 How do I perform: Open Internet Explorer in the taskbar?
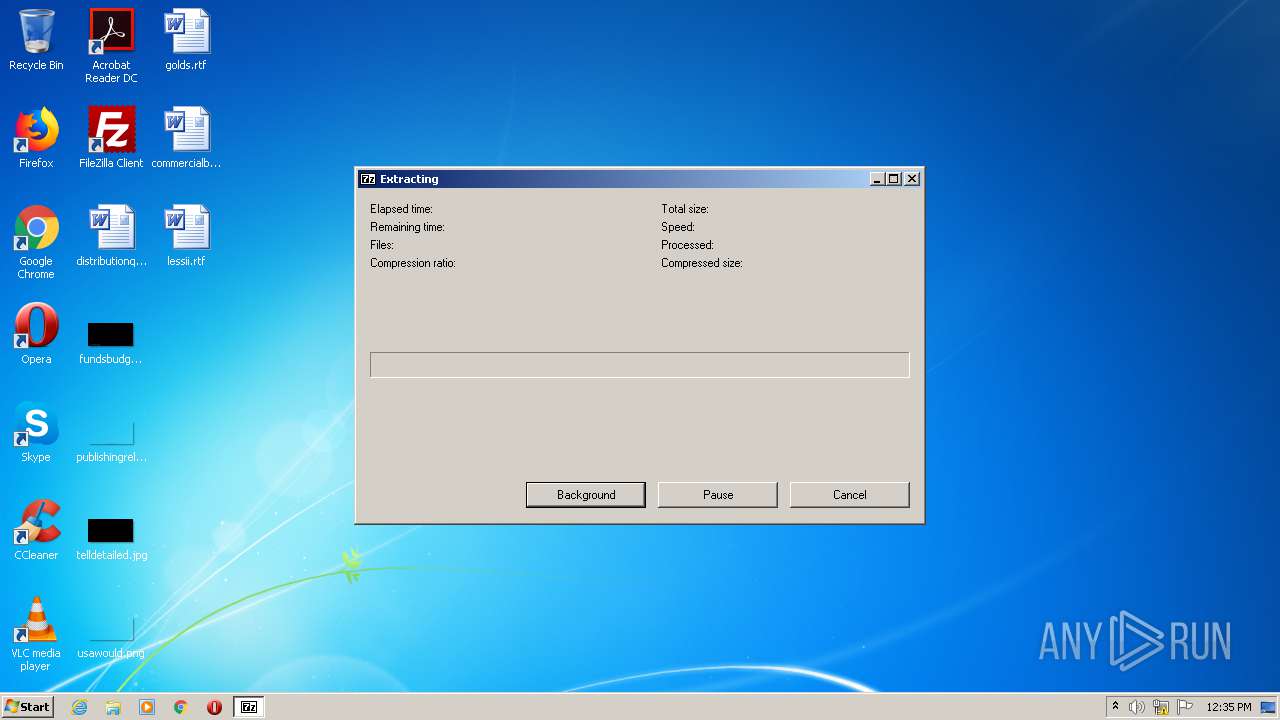click(80, 707)
